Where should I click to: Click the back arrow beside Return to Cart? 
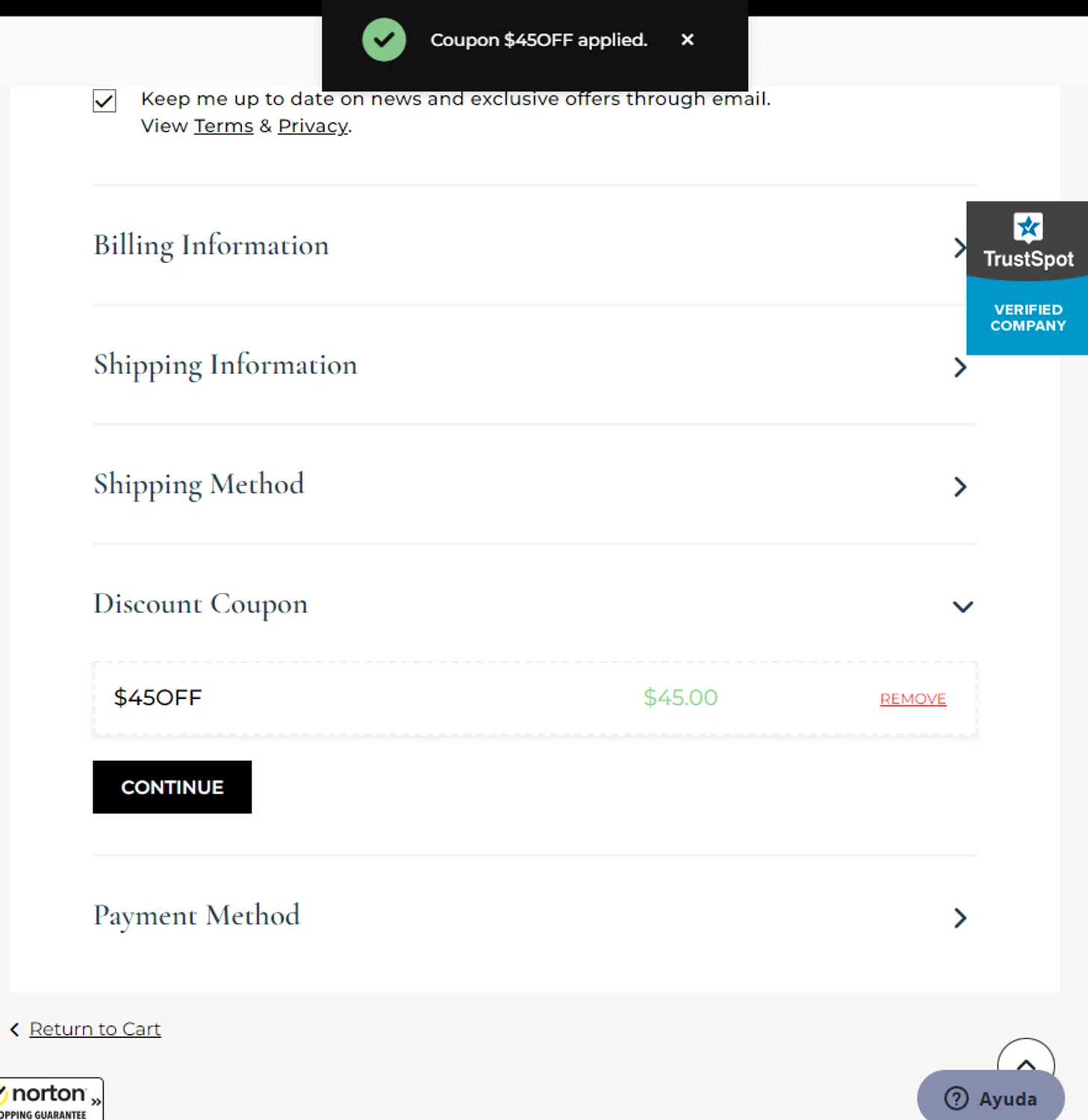[x=14, y=1030]
